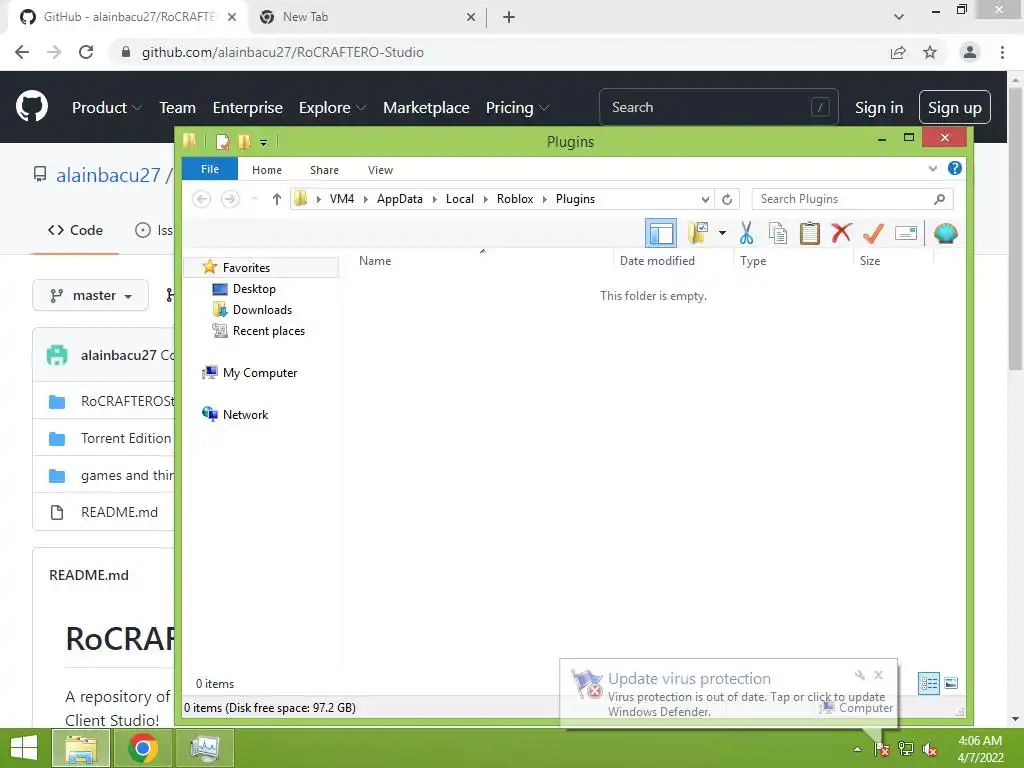Sort by Date modified column header
The width and height of the screenshot is (1024, 768).
pyautogui.click(x=657, y=261)
